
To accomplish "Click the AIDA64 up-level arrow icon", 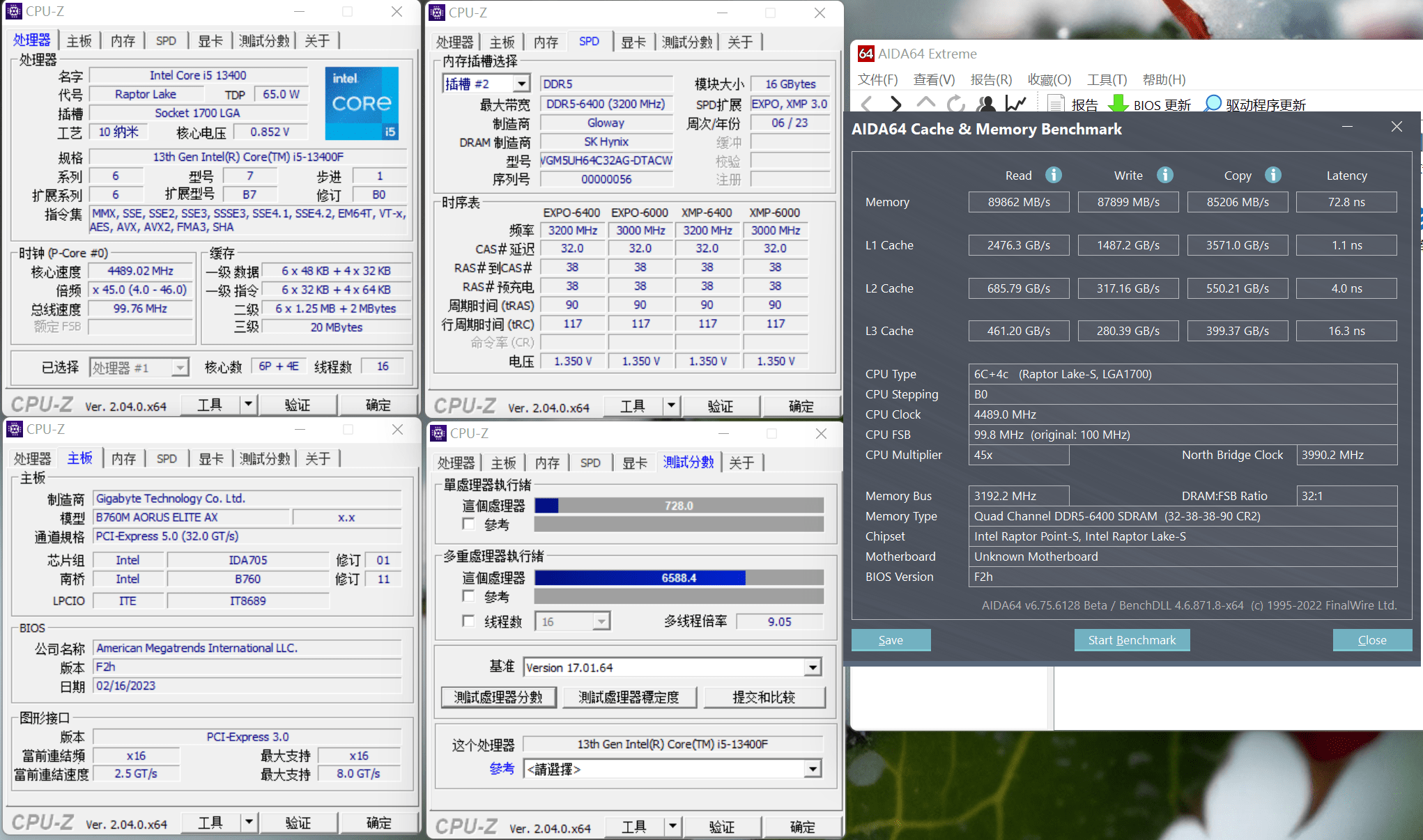I will click(926, 103).
